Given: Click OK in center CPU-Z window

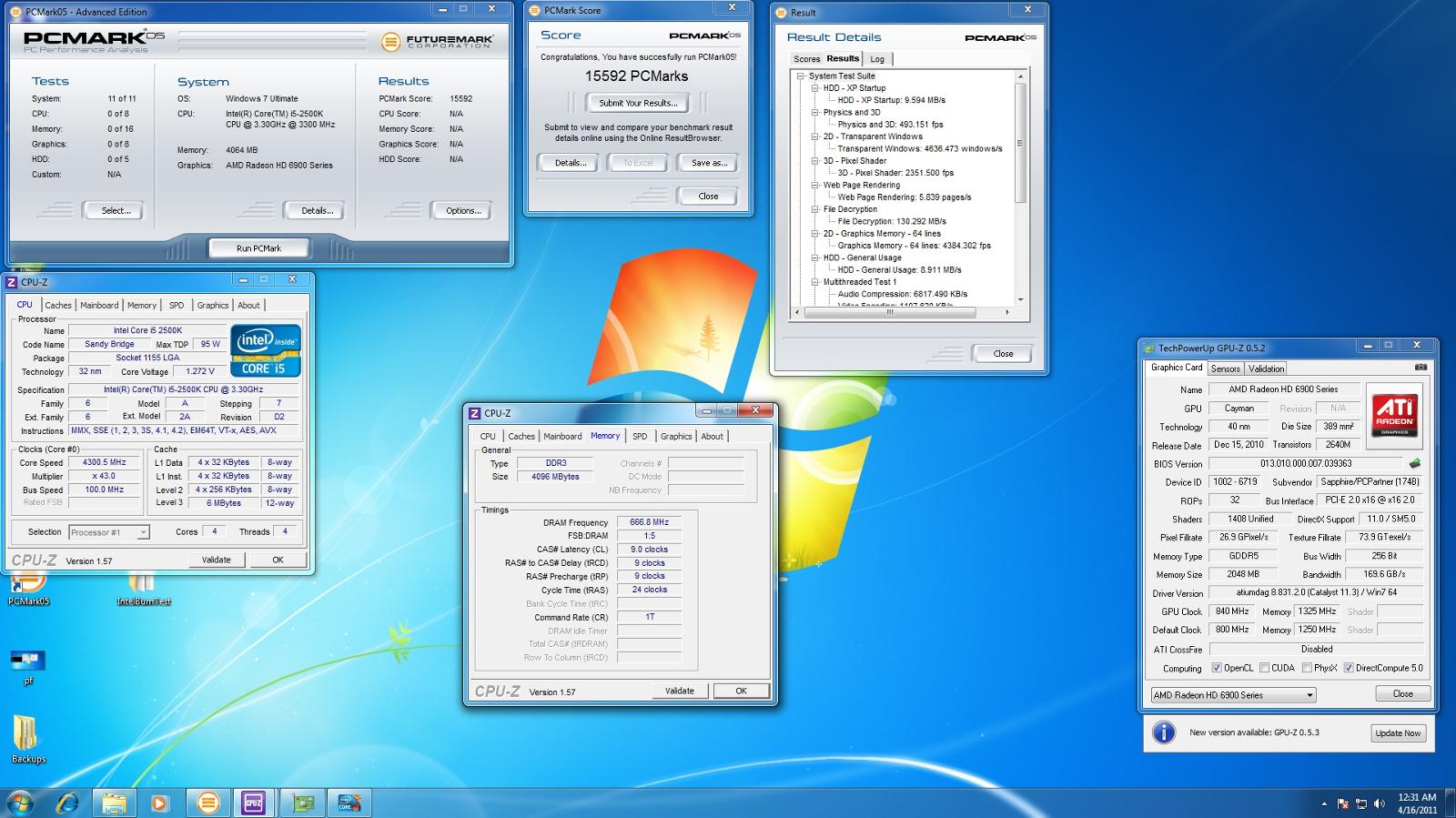Looking at the screenshot, I should coord(741,691).
